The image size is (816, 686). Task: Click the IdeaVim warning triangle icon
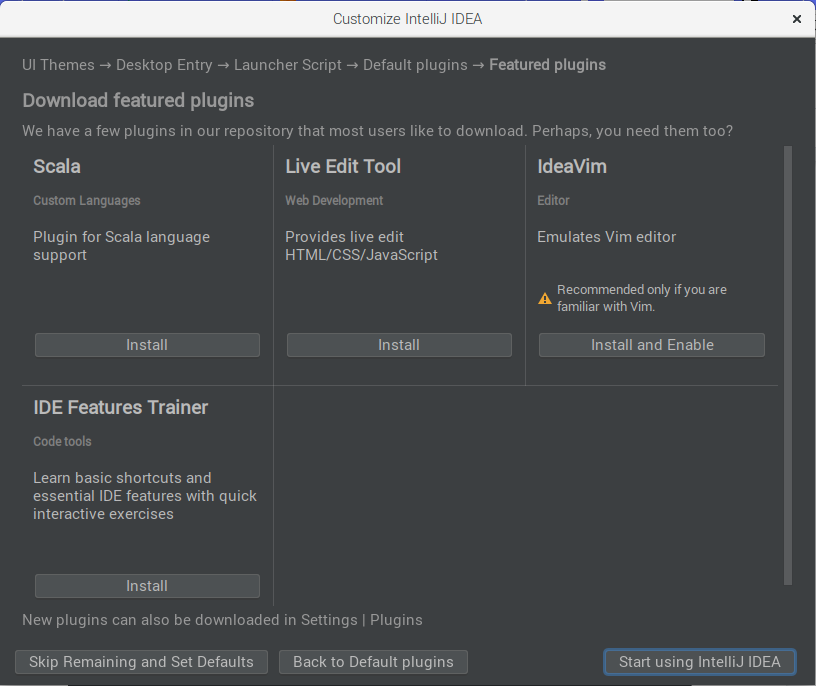pos(545,298)
